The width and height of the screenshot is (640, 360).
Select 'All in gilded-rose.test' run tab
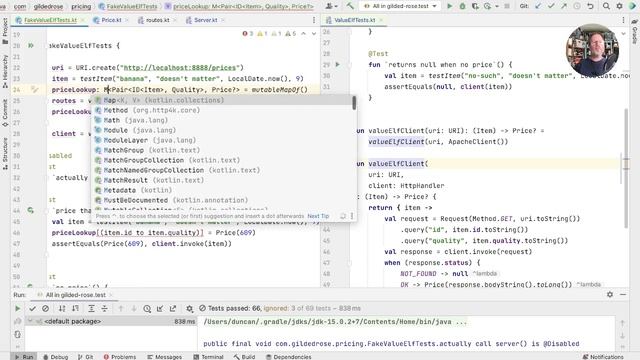pos(76,295)
